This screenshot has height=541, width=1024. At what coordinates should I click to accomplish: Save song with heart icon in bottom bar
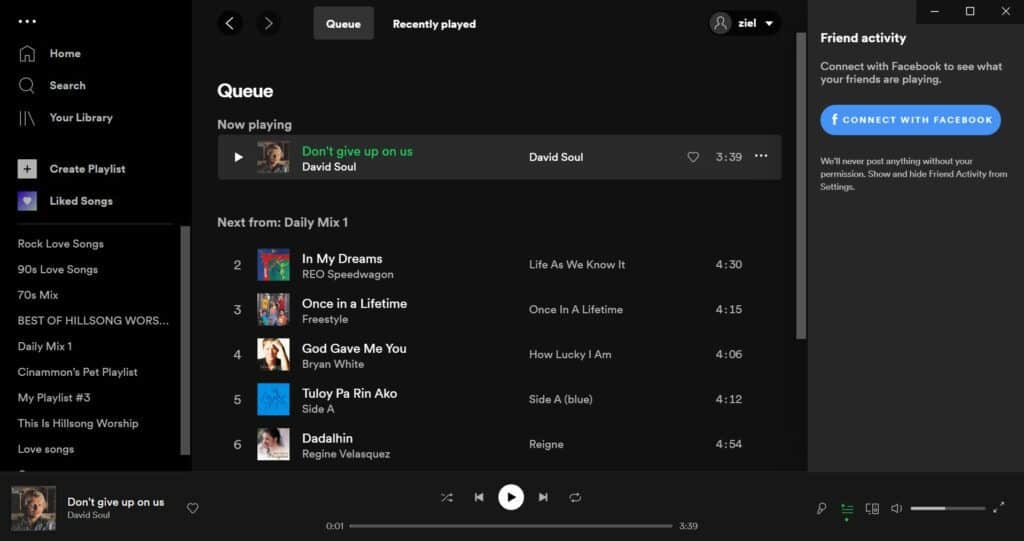193,508
